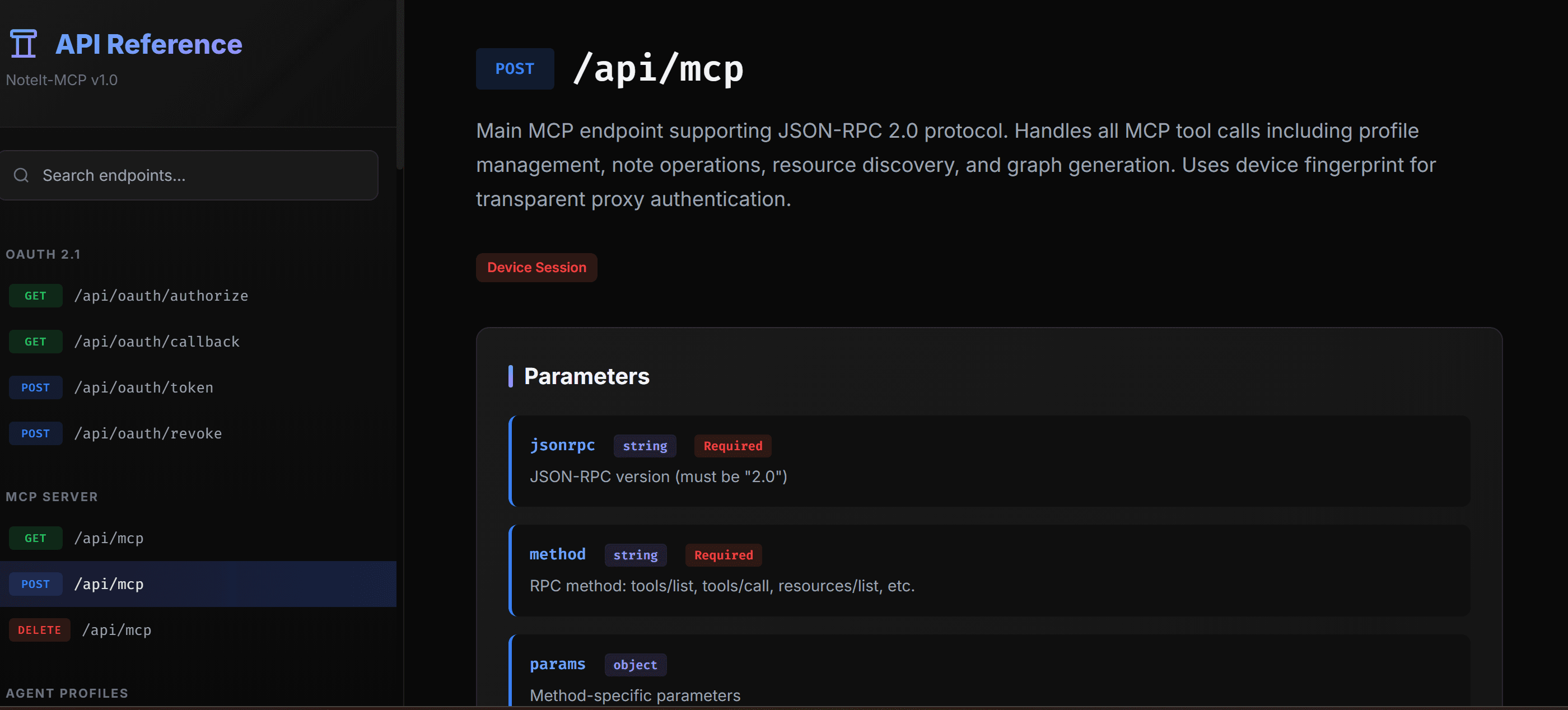1568x710 pixels.
Task: Click into the Search endpoints field
Action: 189,175
